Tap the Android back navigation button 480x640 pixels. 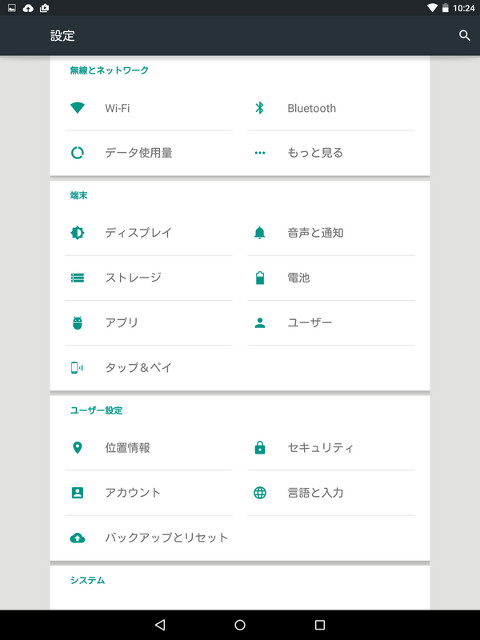160,624
